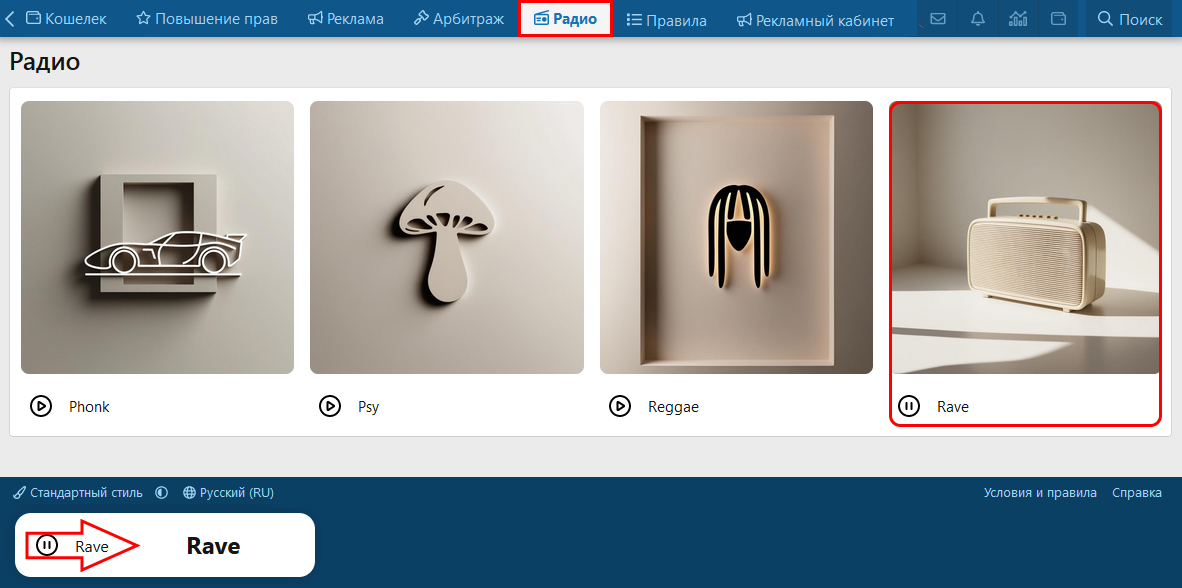This screenshot has width=1182, height=588.
Task: Open the Справка footer link
Action: coord(1137,492)
